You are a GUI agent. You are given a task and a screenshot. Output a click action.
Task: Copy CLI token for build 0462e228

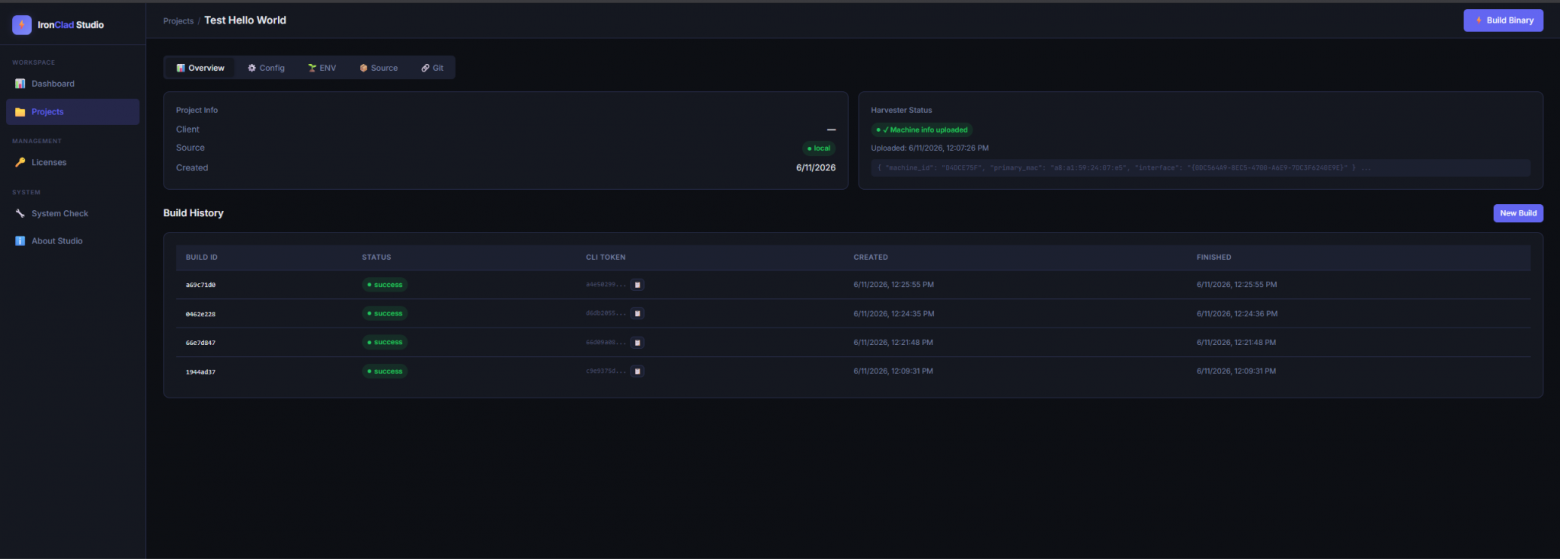click(x=638, y=313)
